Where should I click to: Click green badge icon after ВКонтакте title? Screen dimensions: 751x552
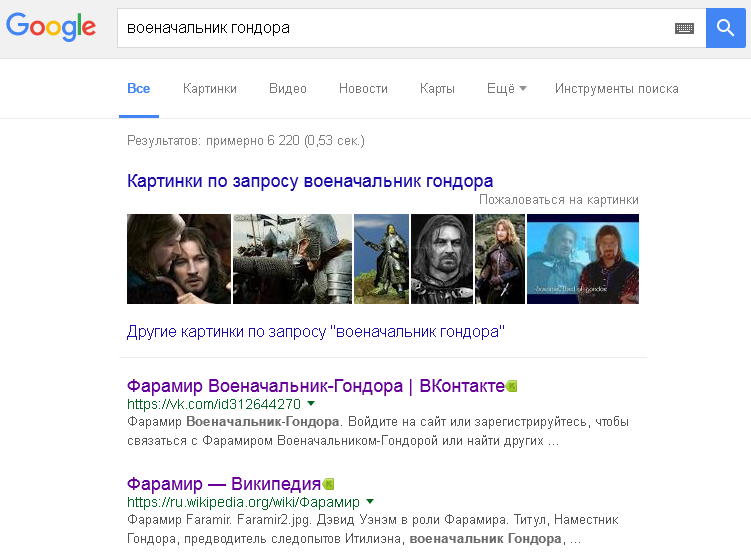click(x=512, y=386)
